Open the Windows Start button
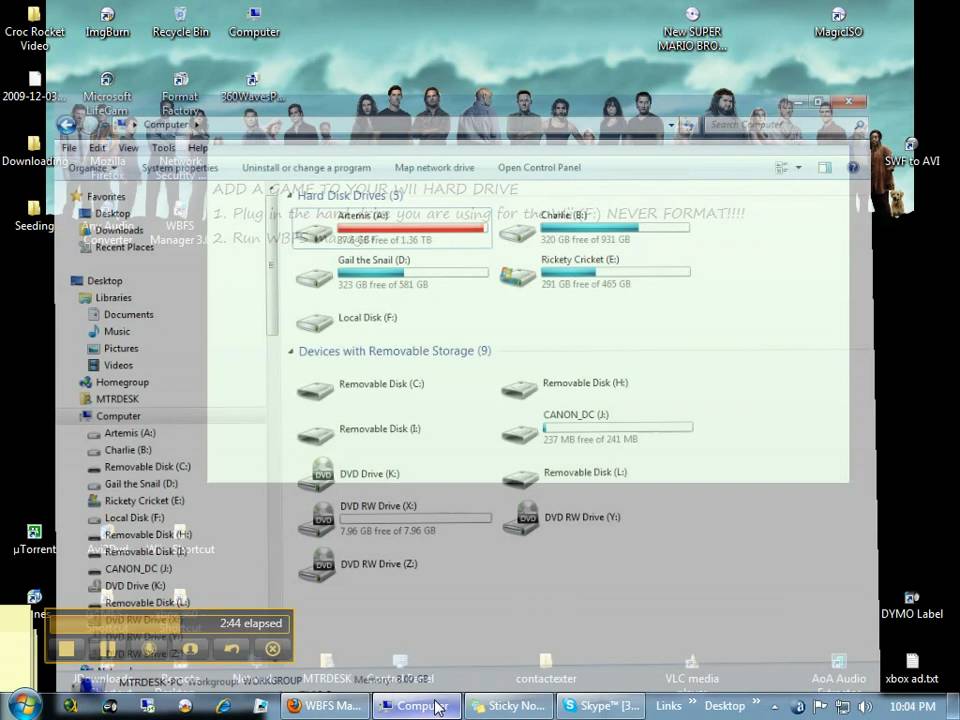The image size is (960, 720). click(x=25, y=705)
